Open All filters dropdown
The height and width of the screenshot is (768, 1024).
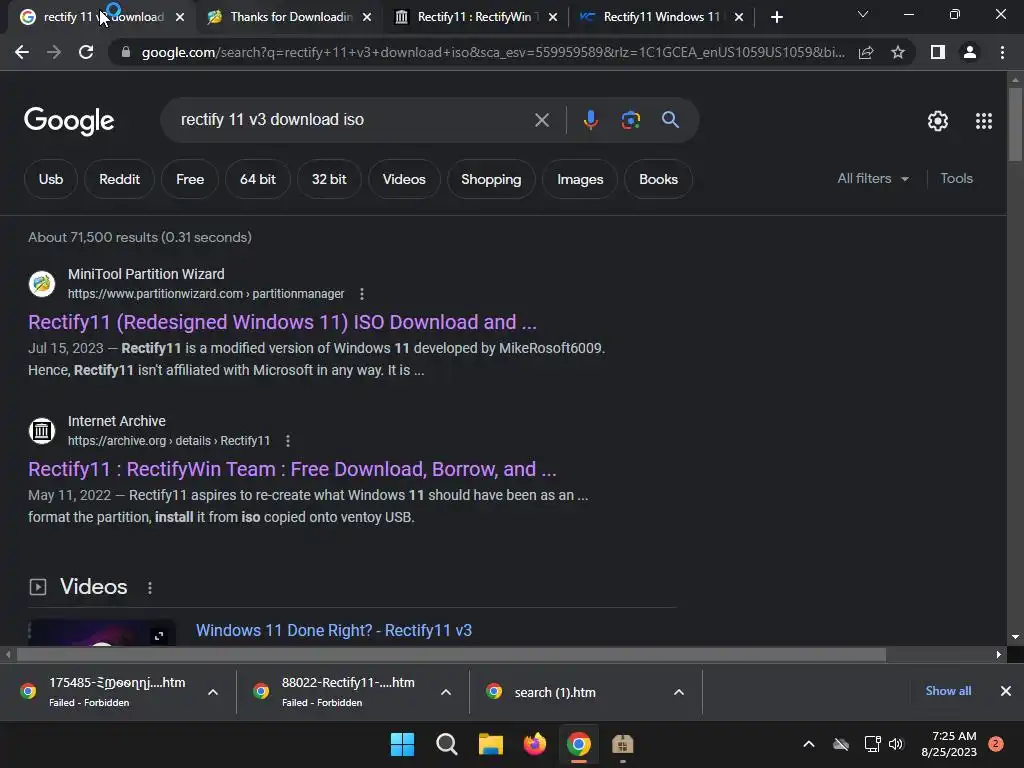pyautogui.click(x=872, y=178)
